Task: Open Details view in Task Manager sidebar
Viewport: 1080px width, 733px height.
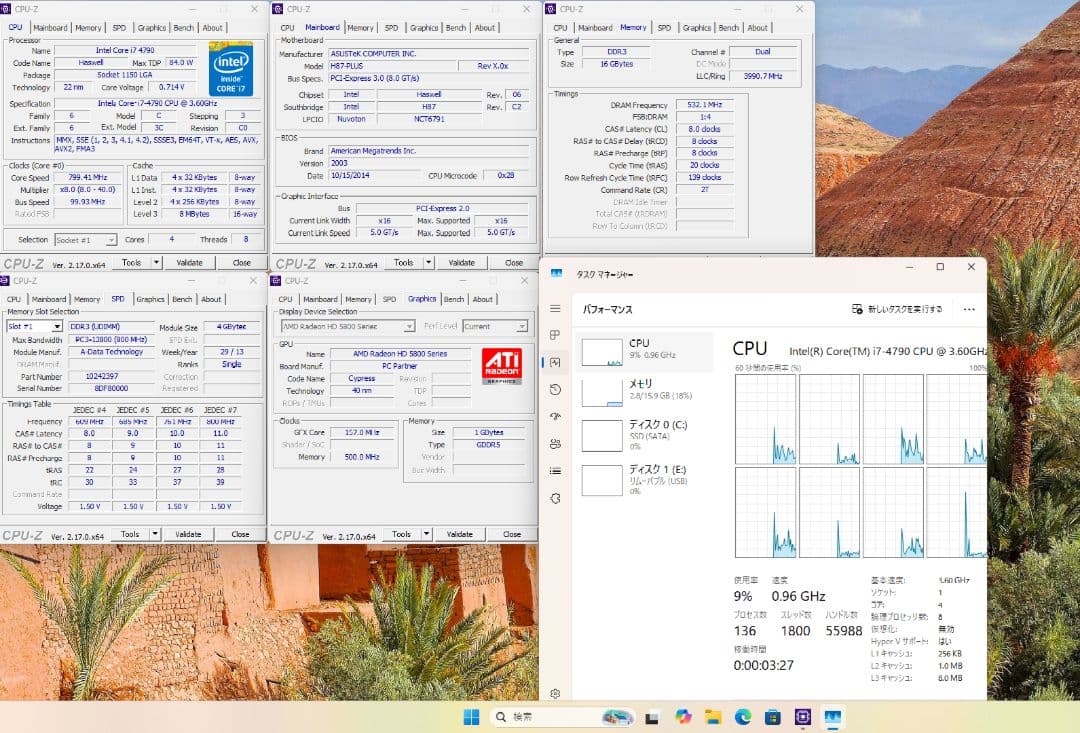Action: click(x=555, y=470)
